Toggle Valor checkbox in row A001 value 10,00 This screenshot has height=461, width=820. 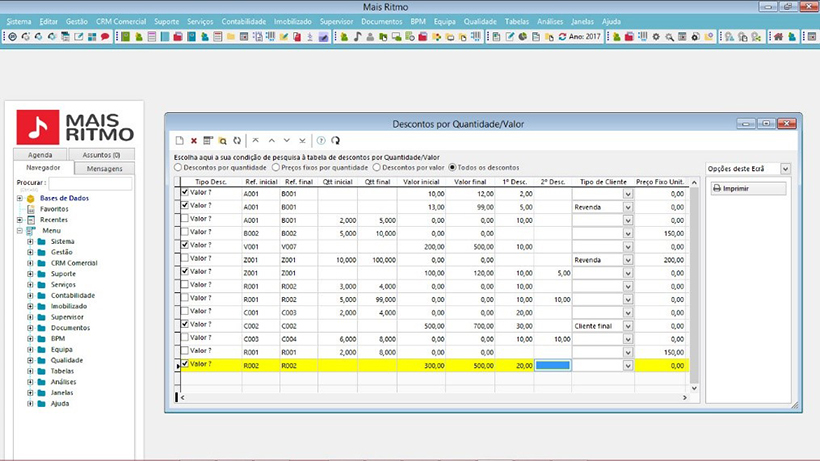pos(185,192)
